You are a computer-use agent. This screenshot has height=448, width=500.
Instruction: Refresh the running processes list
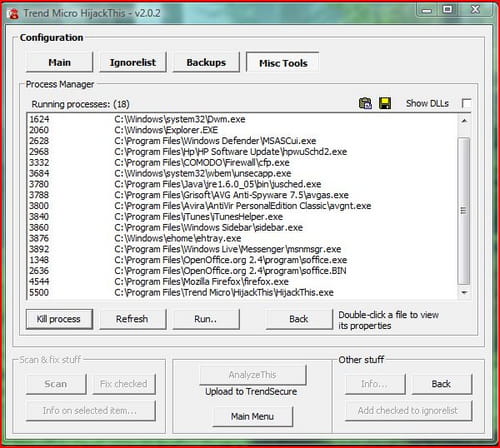[x=132, y=319]
